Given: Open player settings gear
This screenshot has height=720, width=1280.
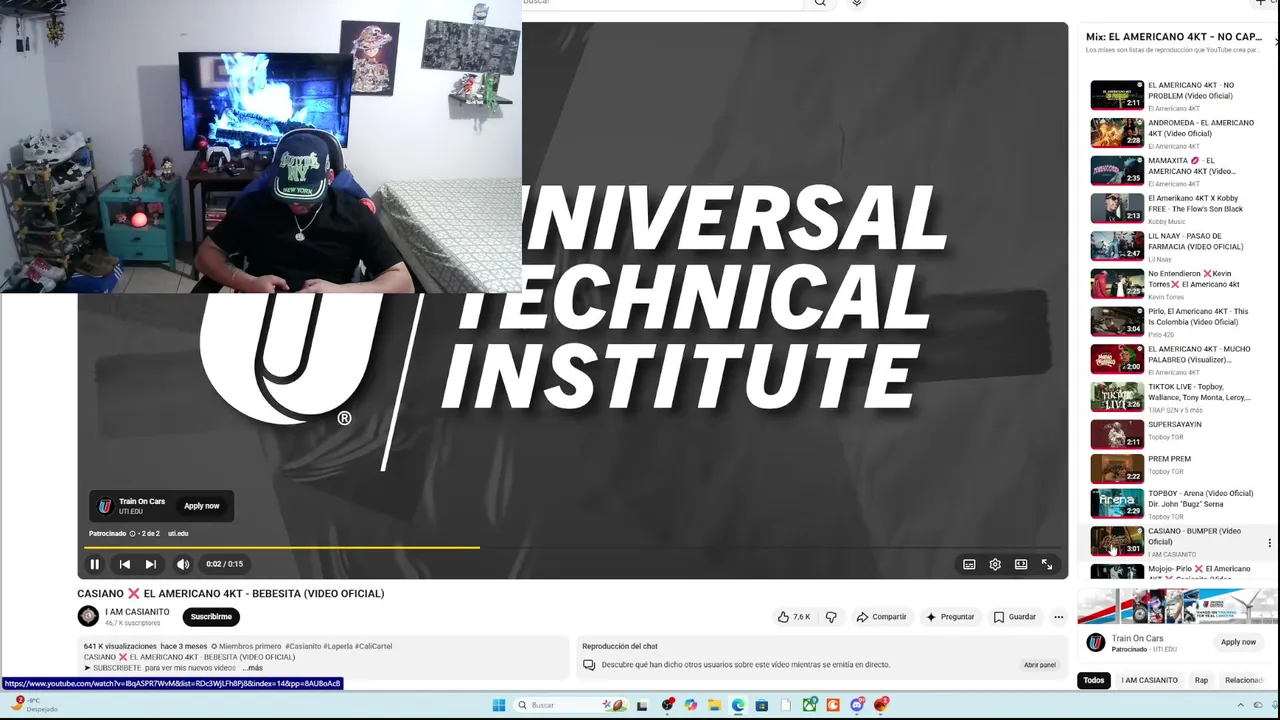Looking at the screenshot, I should click(995, 564).
